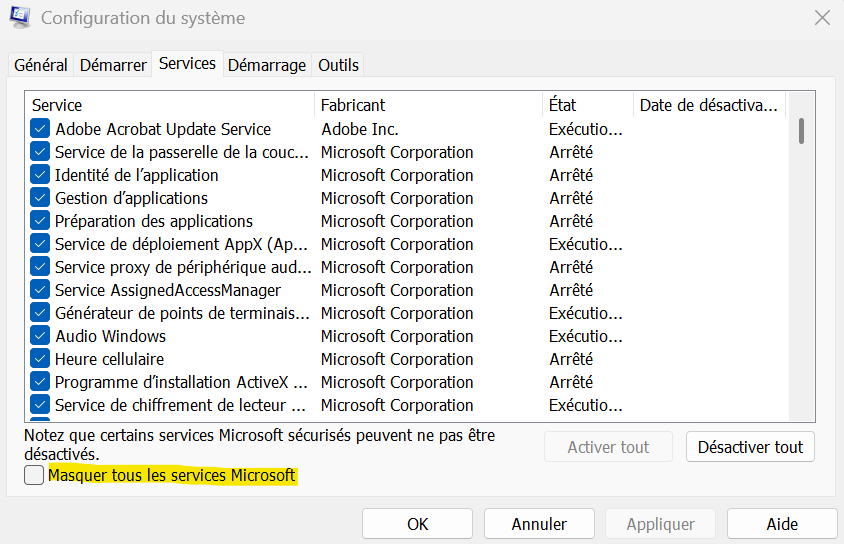
Task: Uncheck Service AssignedAccessManager checkbox
Action: pyautogui.click(x=40, y=290)
